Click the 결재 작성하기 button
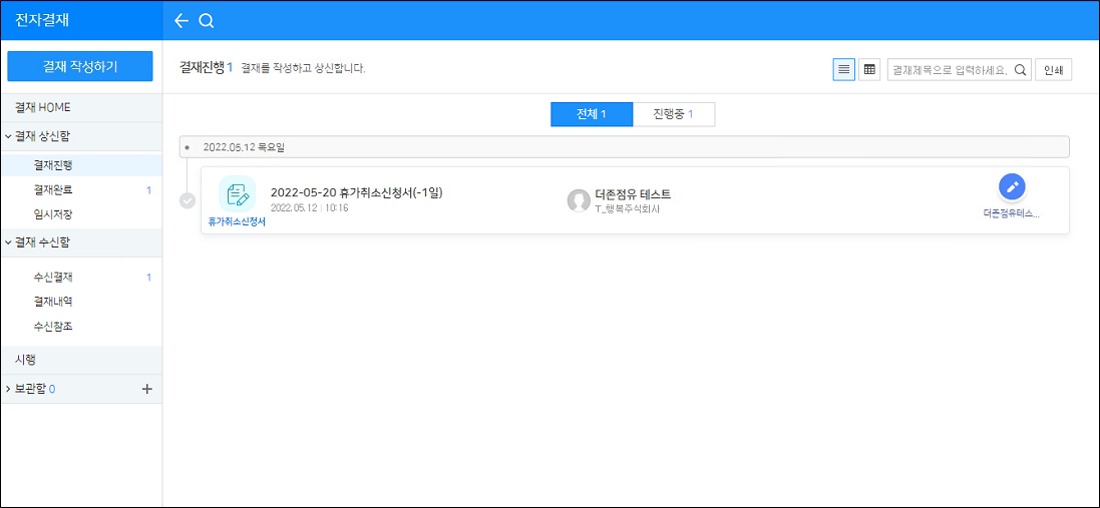 [x=80, y=66]
